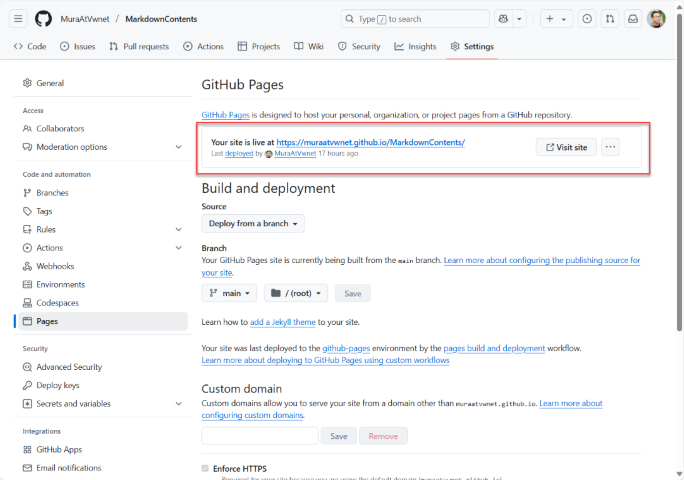Open the site options ellipsis menu
Viewport: 684px width, 480px height.
(x=610, y=147)
